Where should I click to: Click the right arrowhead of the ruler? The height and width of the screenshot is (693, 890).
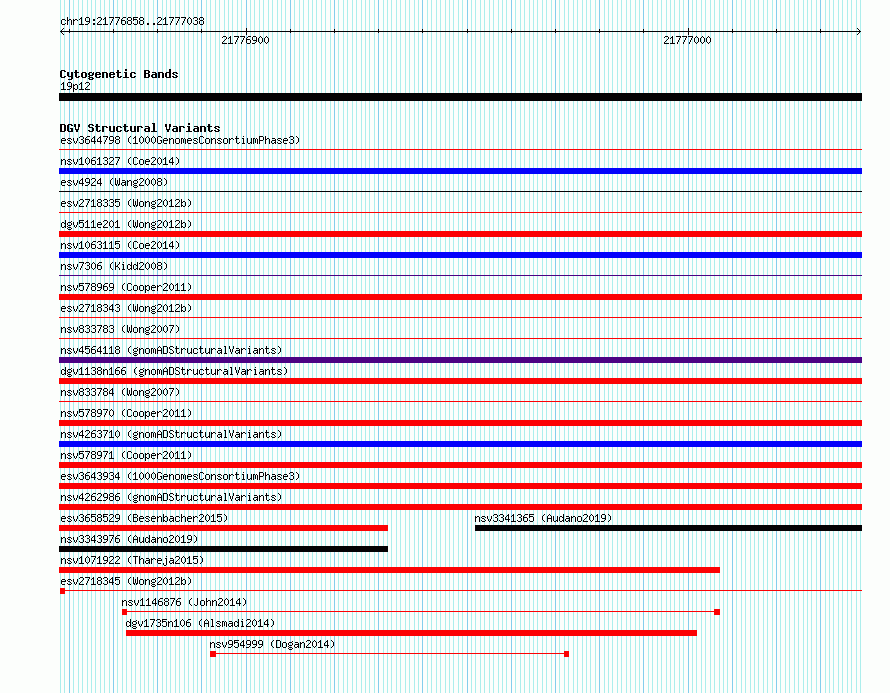[x=858, y=32]
